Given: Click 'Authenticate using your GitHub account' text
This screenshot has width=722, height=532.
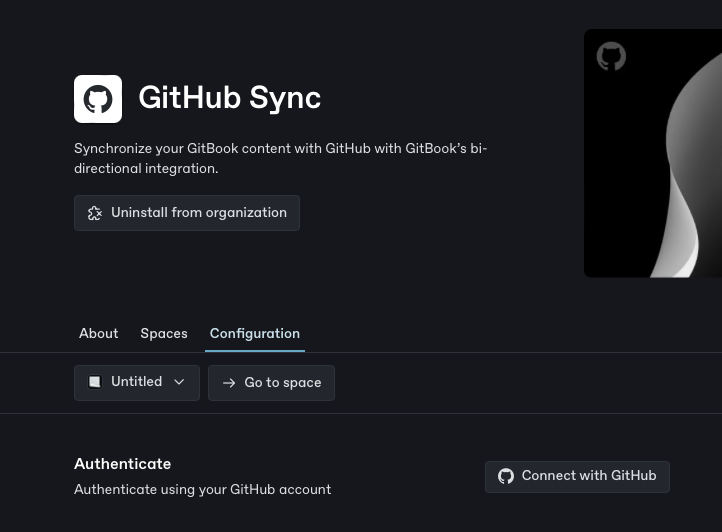Looking at the screenshot, I should pos(203,489).
